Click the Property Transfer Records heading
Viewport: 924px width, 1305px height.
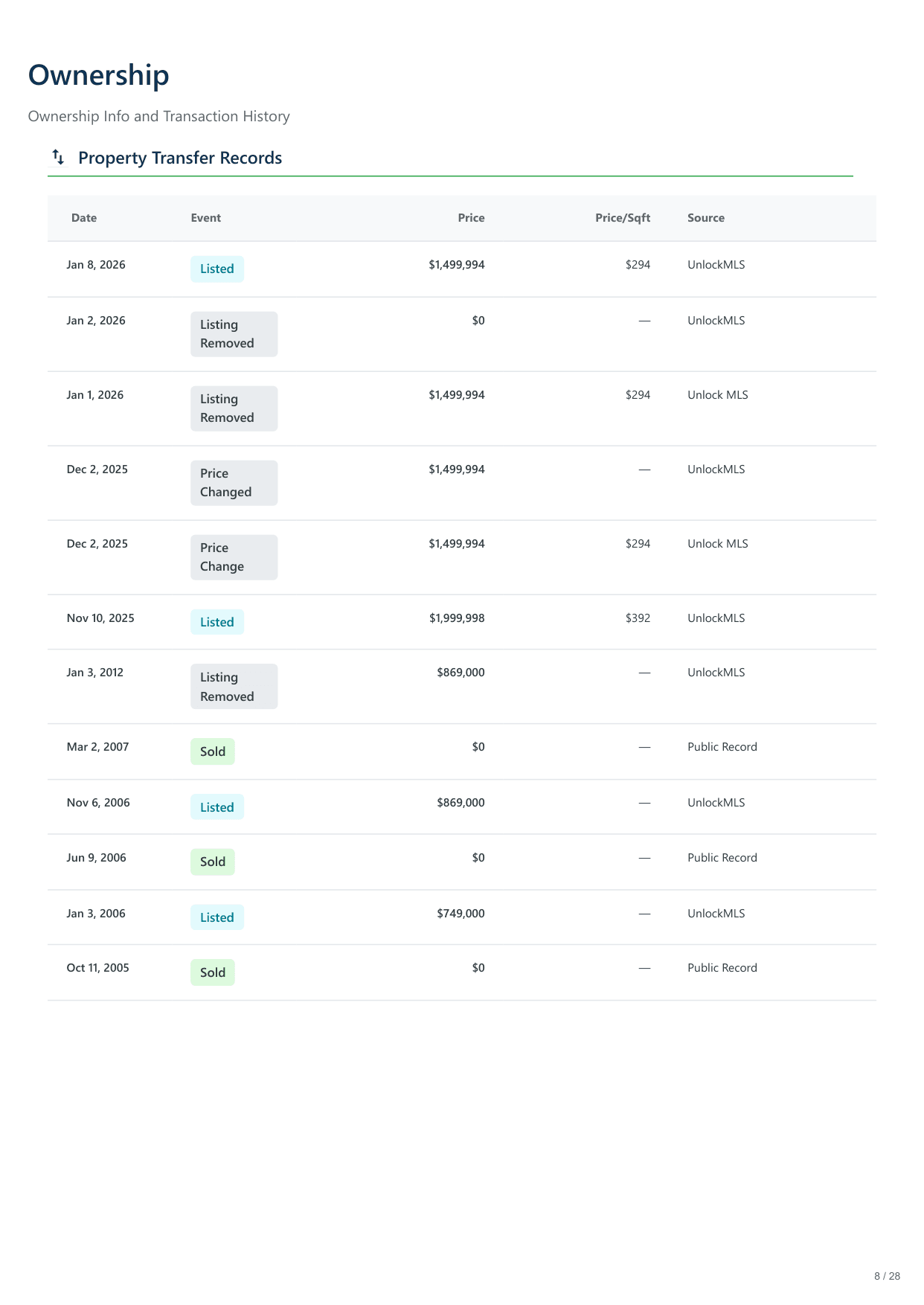point(179,158)
